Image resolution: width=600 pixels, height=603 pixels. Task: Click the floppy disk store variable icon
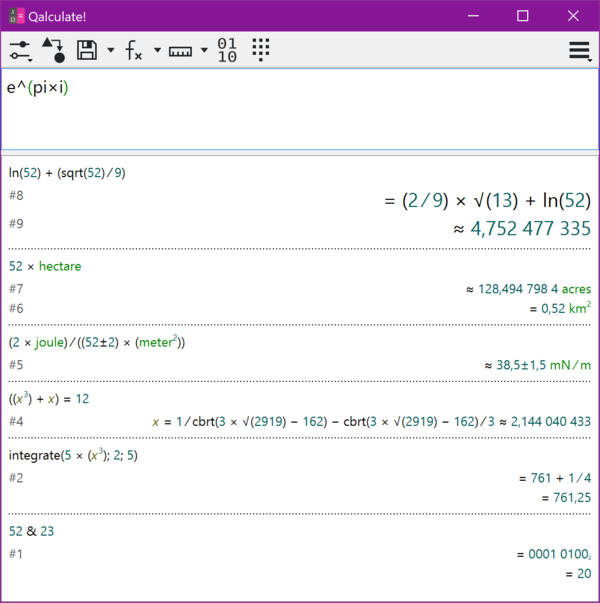(87, 50)
